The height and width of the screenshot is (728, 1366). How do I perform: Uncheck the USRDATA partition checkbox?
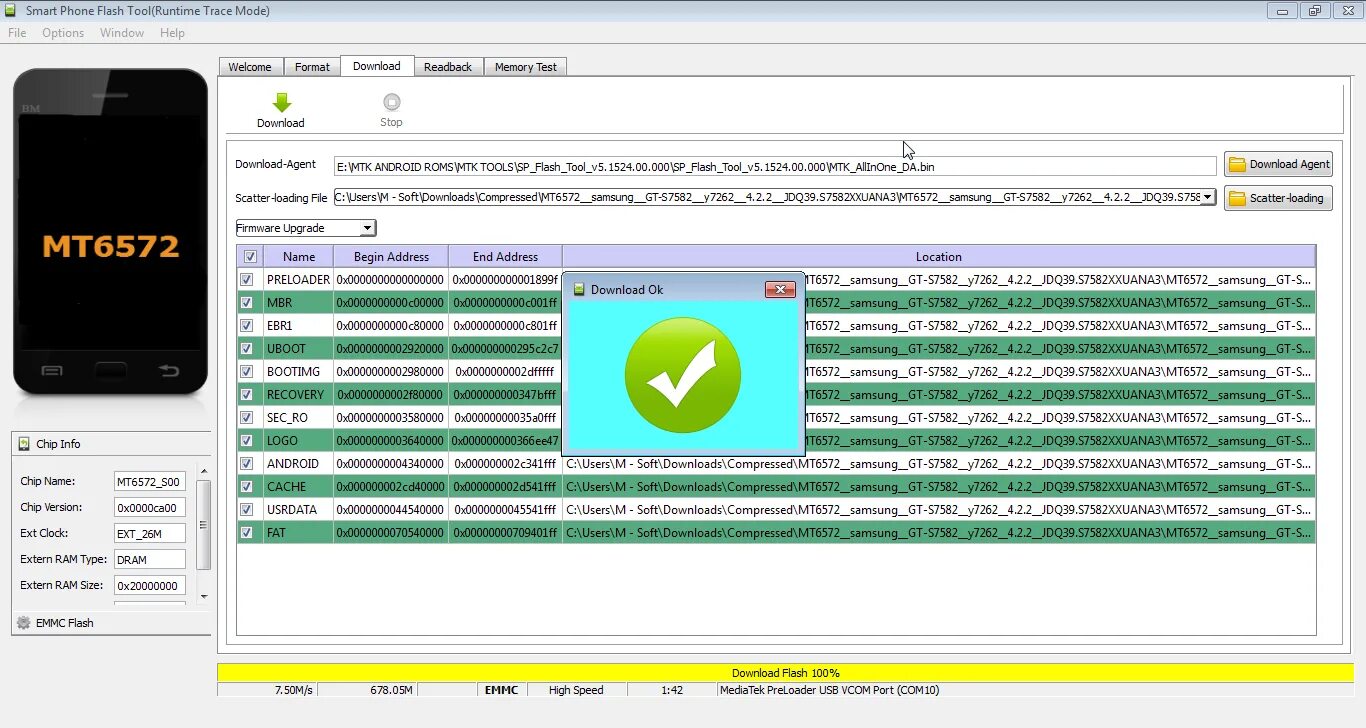pos(247,510)
